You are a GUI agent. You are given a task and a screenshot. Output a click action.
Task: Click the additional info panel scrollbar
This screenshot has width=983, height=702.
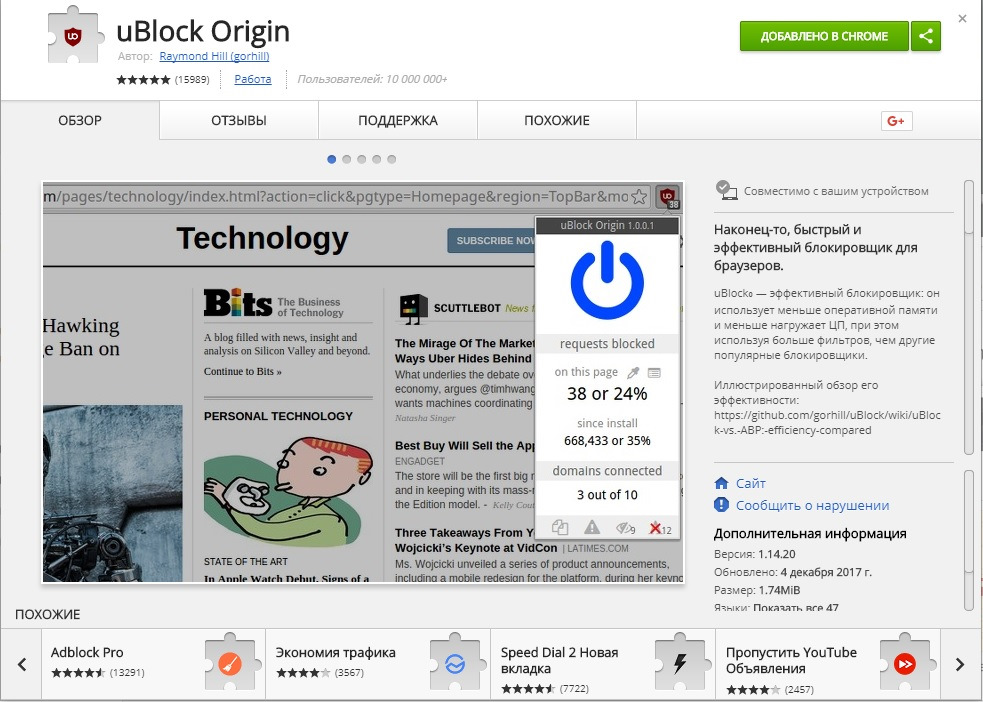pyautogui.click(x=969, y=540)
